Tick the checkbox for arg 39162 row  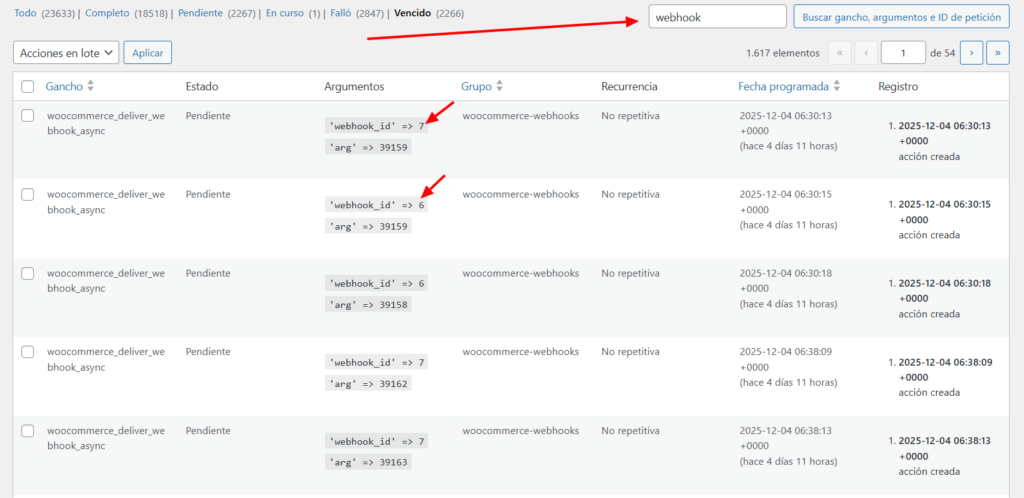pos(28,352)
